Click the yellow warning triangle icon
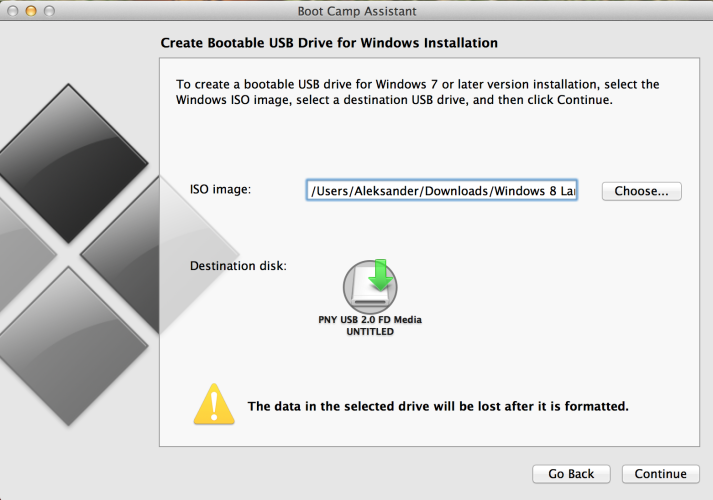The height and width of the screenshot is (500, 713). point(213,404)
